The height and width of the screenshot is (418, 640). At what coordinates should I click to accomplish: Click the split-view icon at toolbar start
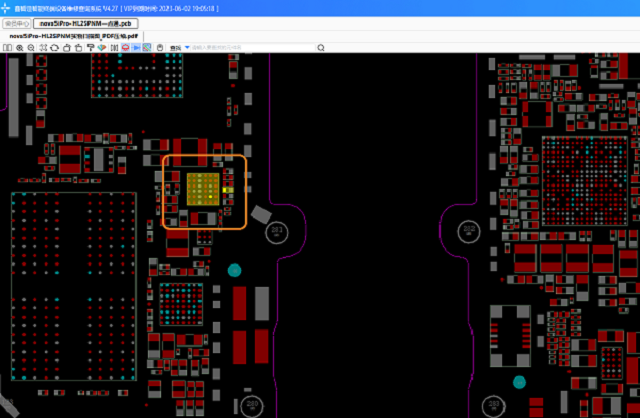click(x=7, y=47)
